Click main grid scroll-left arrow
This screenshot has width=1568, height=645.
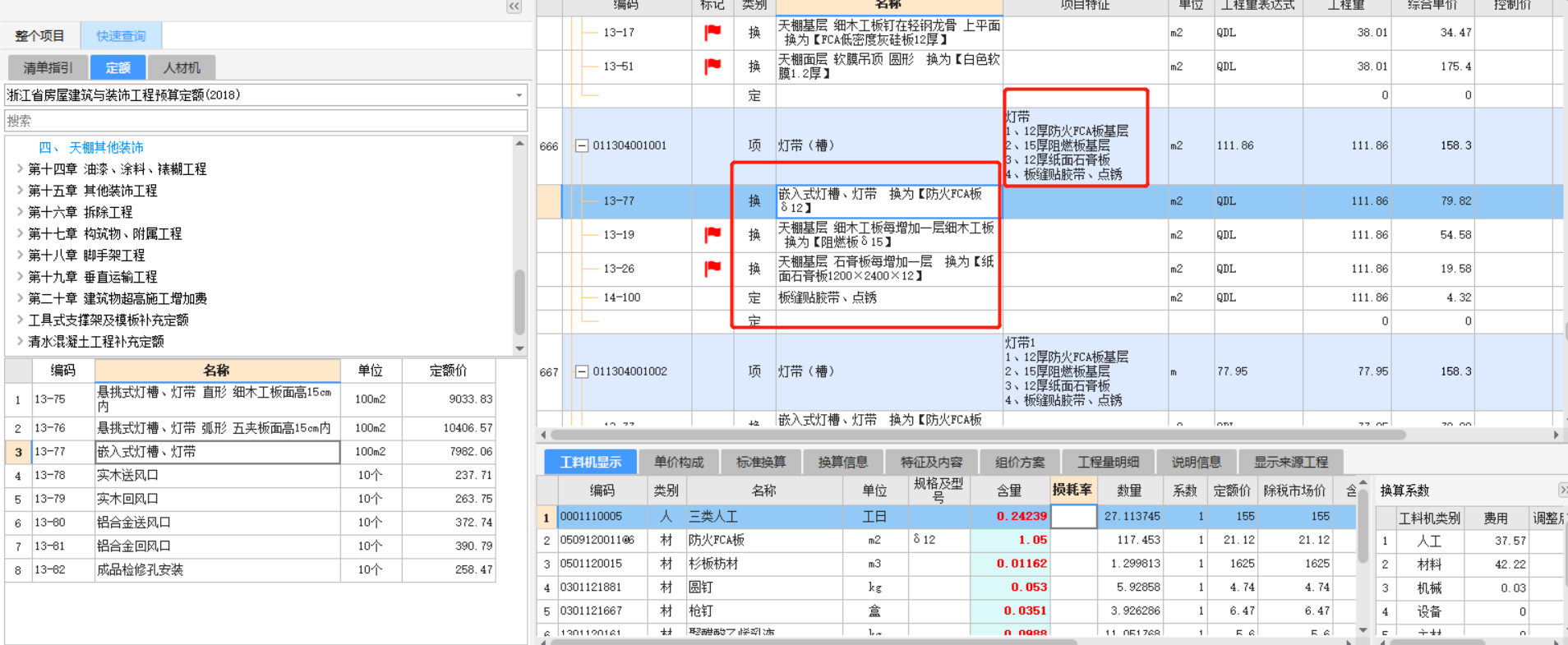tap(542, 435)
